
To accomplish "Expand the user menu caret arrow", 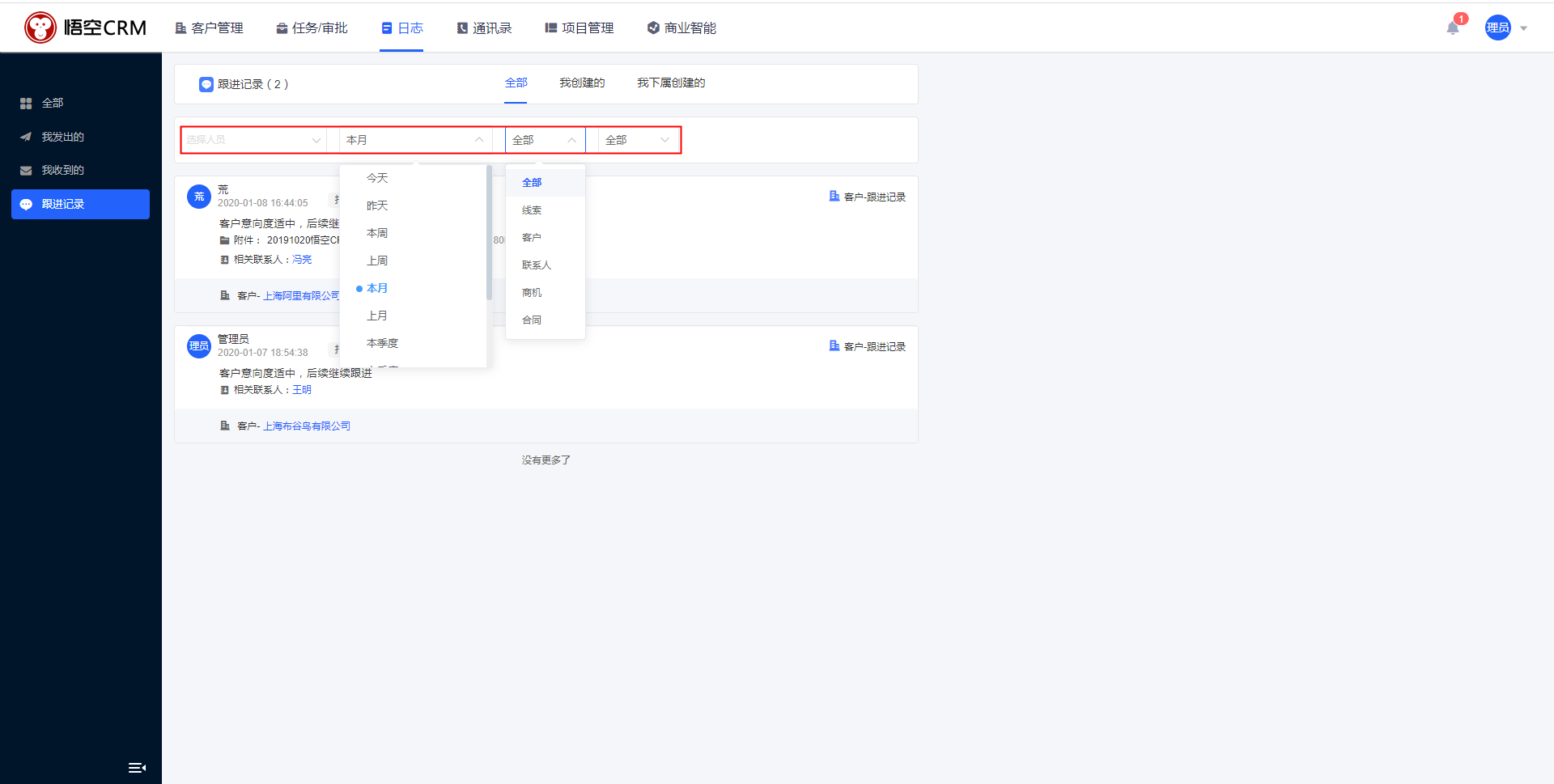I will click(x=1523, y=28).
